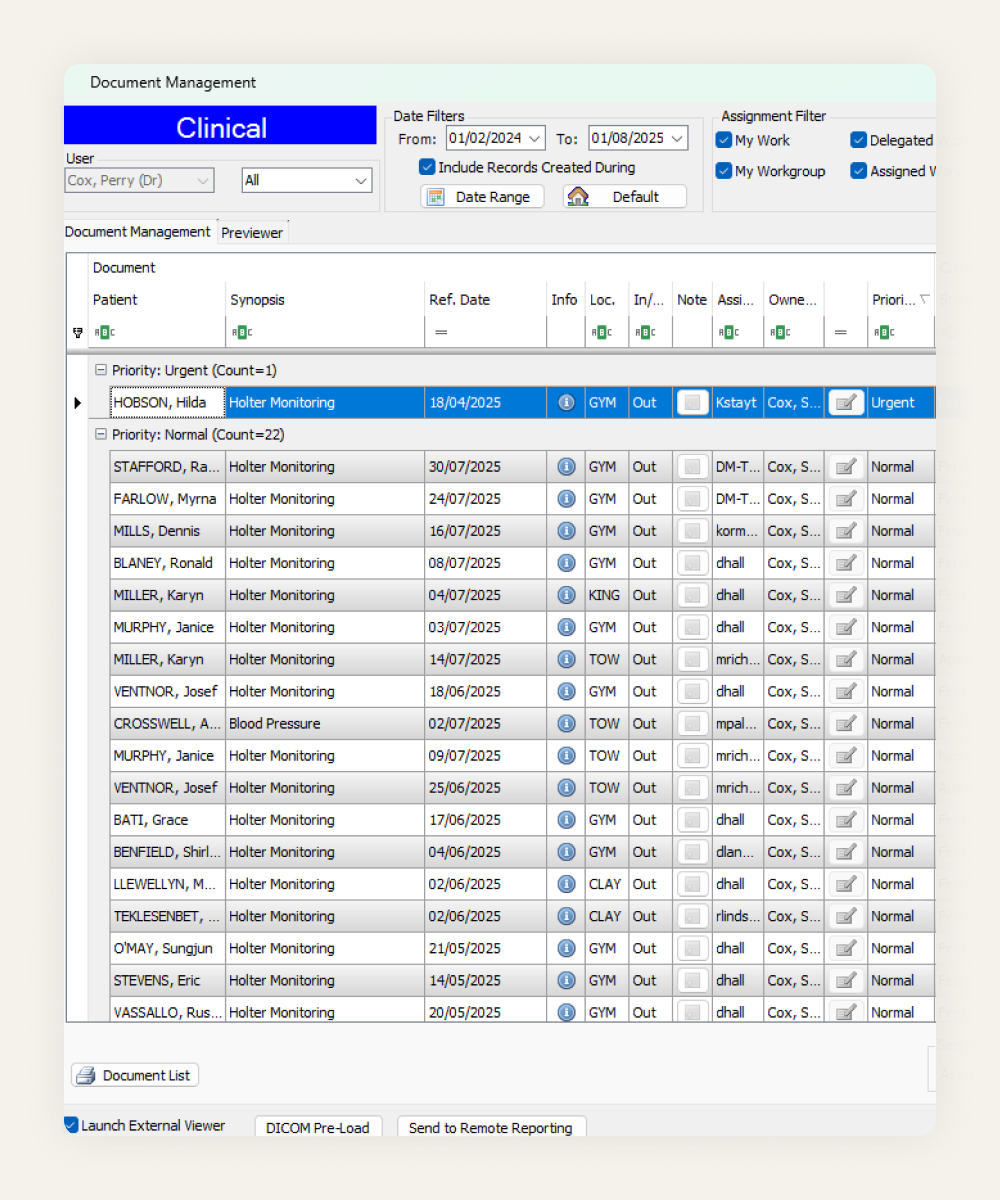The height and width of the screenshot is (1200, 1000).
Task: Sort by Priority column header
Action: pyautogui.click(x=900, y=300)
